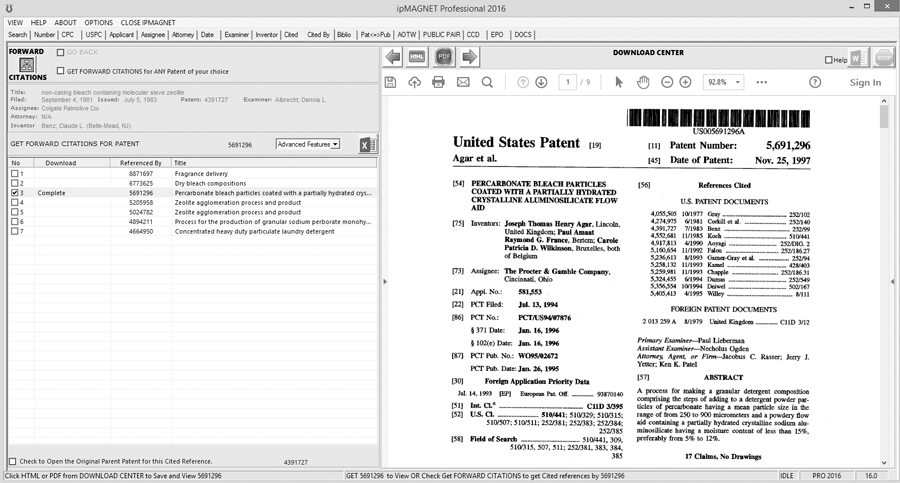The height and width of the screenshot is (483, 900).
Task: Toggle the GO BACK checkbox
Action: [60, 52]
